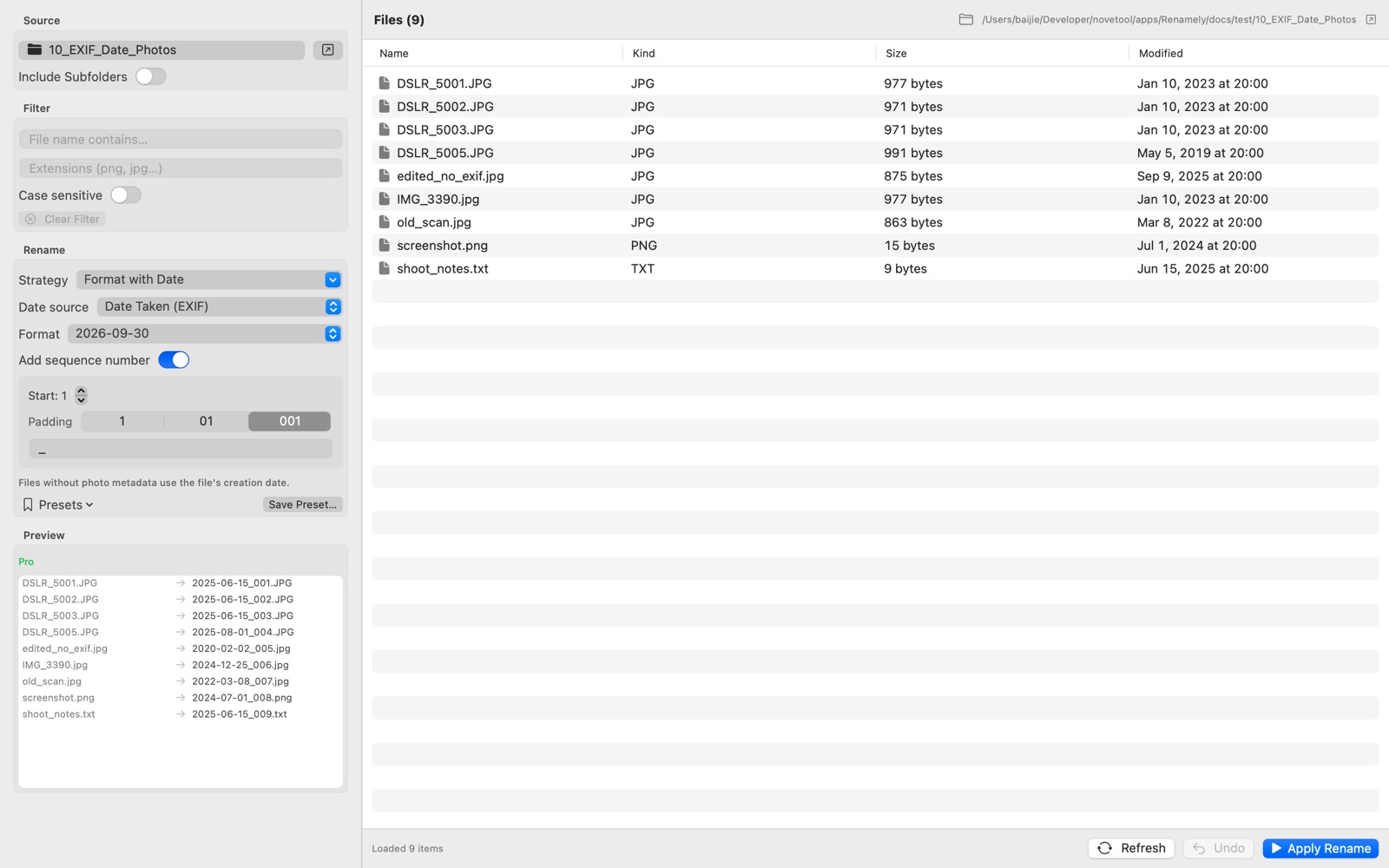
Task: Click the file icon for DSLR_5002.JPG
Action: coord(384,106)
